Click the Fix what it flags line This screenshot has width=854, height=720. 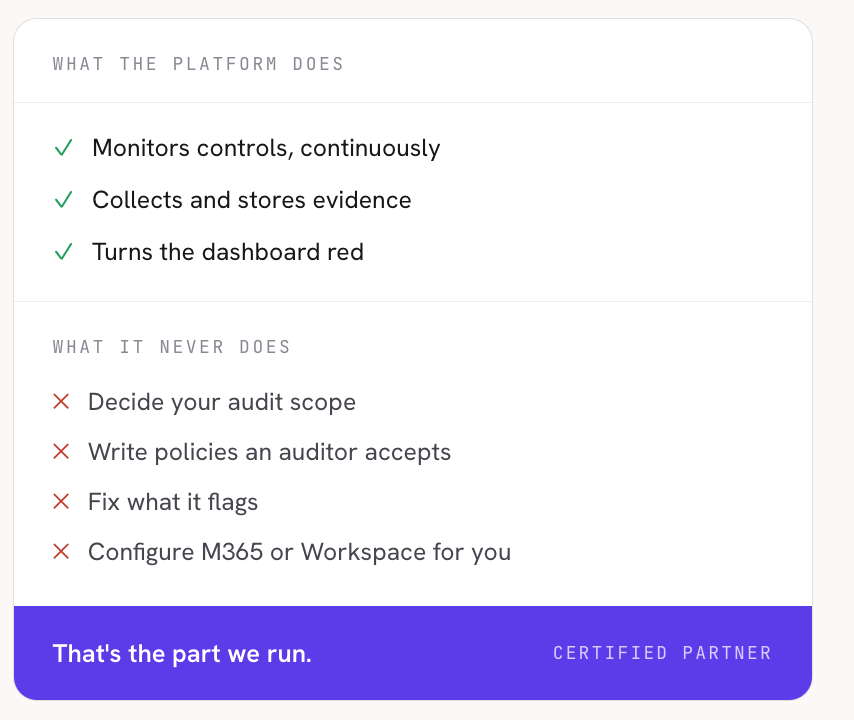(x=173, y=502)
